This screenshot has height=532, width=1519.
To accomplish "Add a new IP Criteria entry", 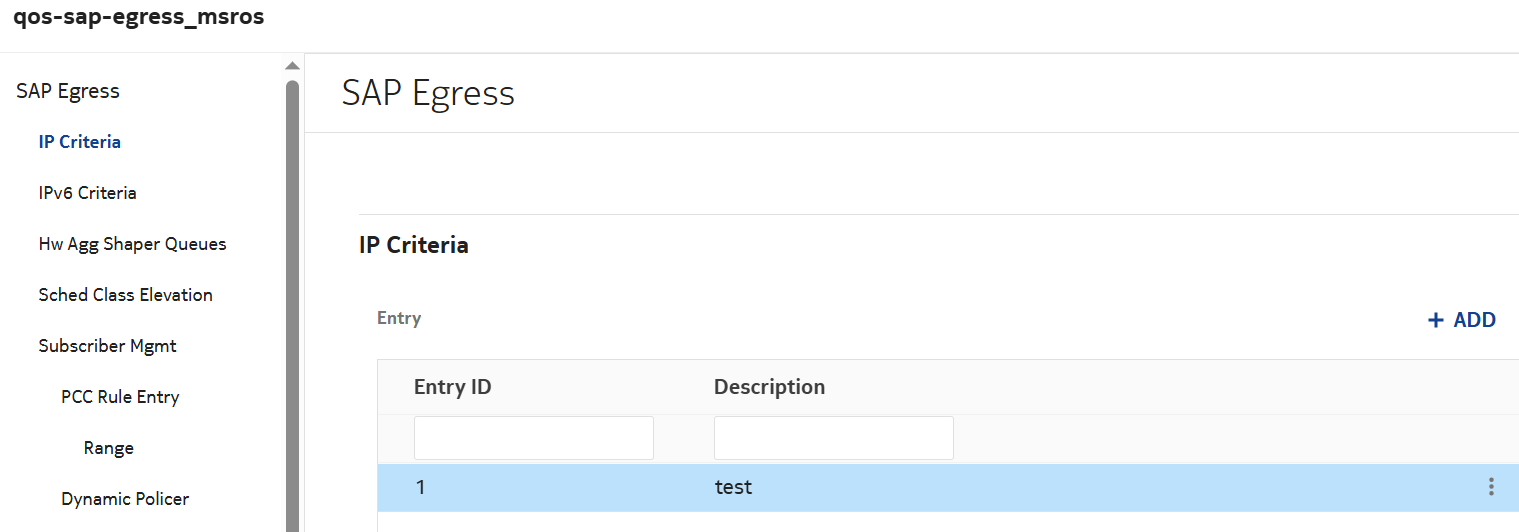I will coord(1461,320).
